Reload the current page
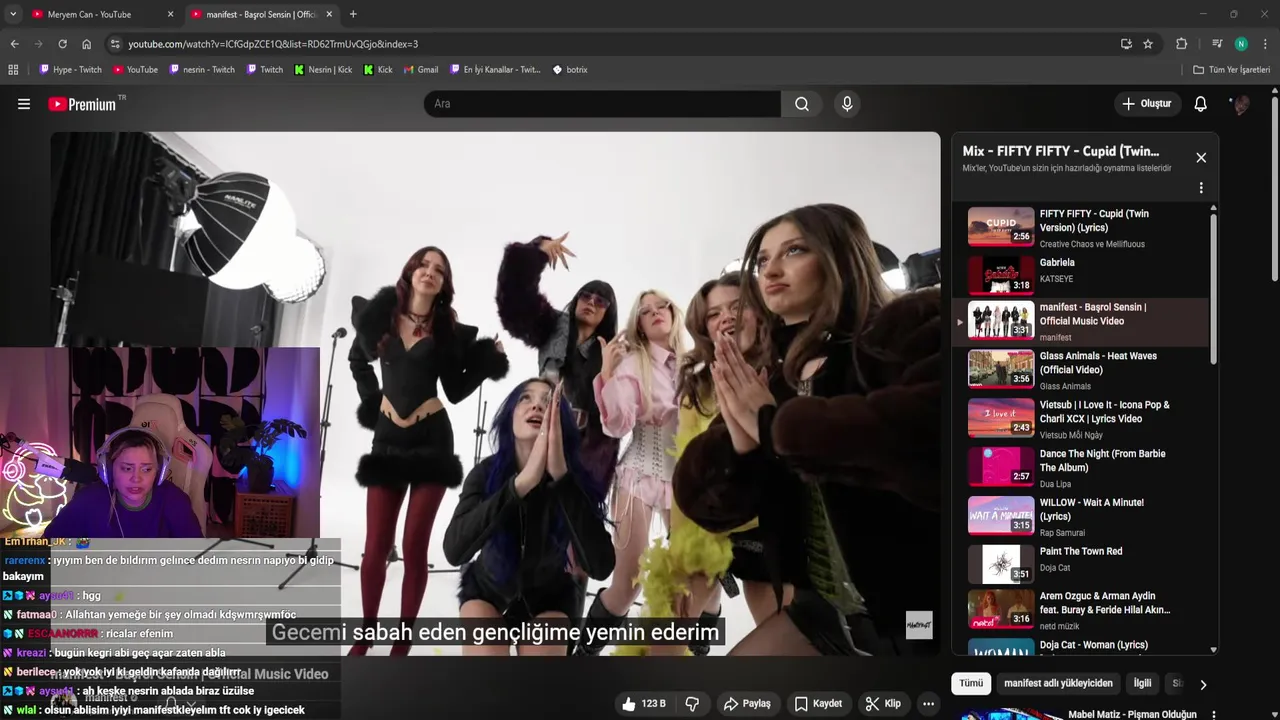Screen dimensions: 1280x720 [x=62, y=44]
